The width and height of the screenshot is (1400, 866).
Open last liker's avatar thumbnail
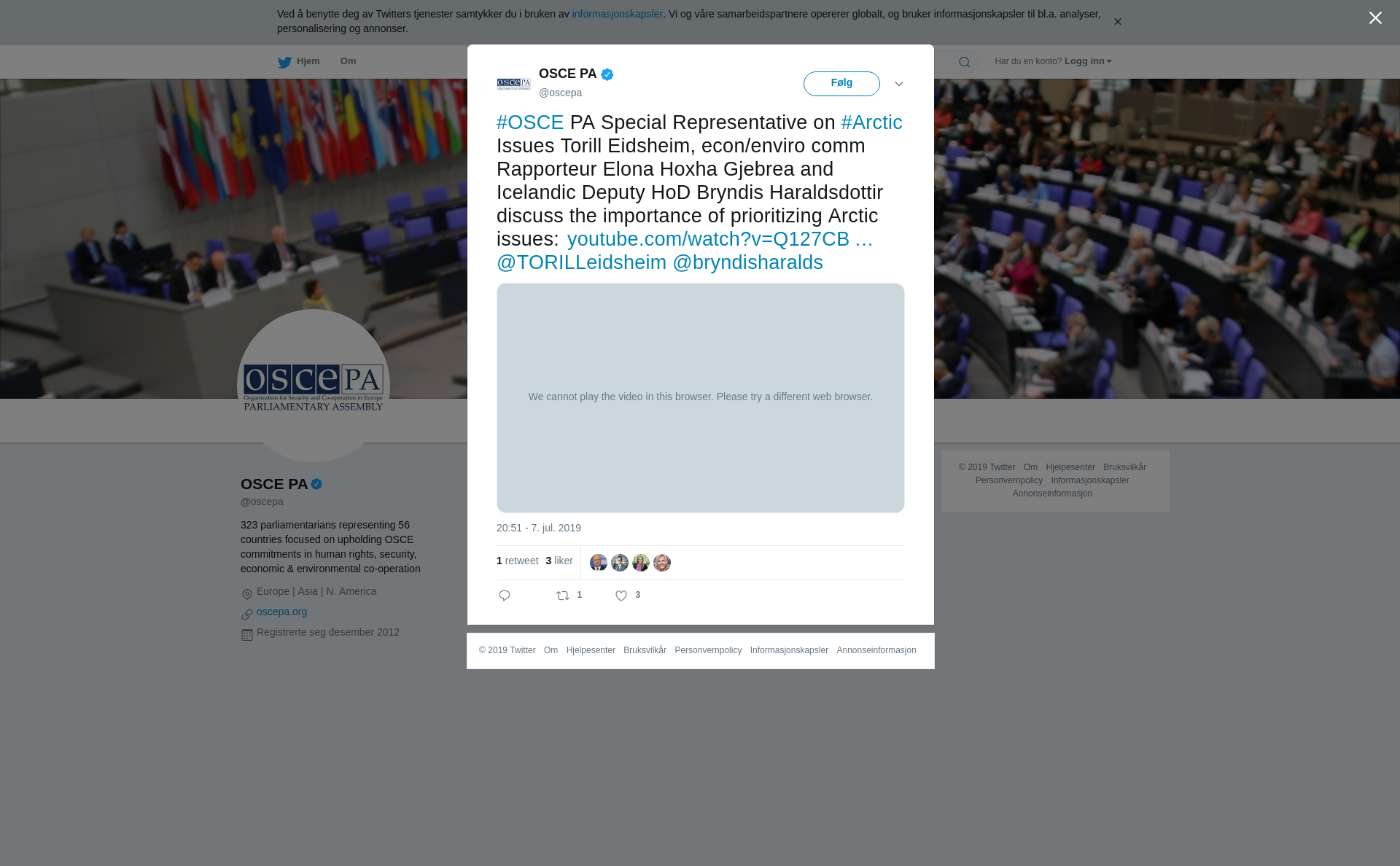pos(662,563)
